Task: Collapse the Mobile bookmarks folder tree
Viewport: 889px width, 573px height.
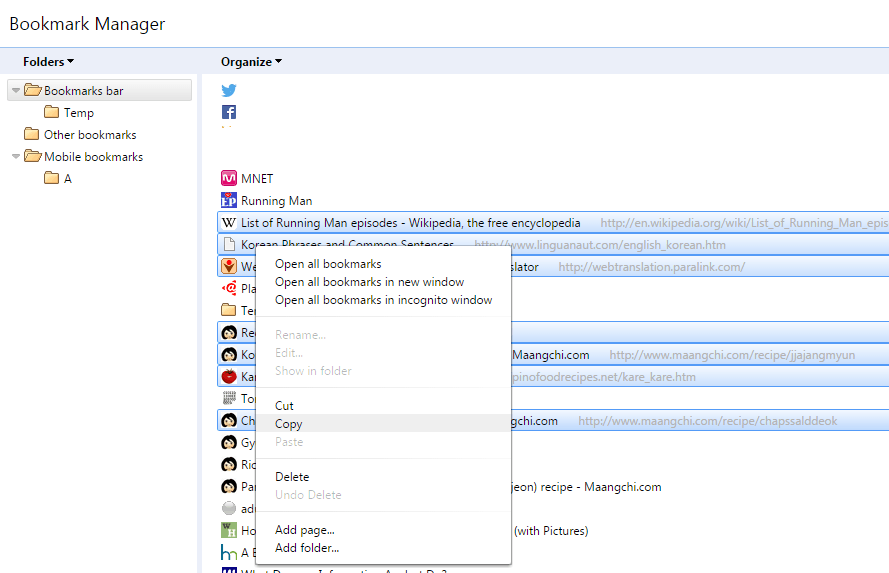Action: pyautogui.click(x=16, y=156)
